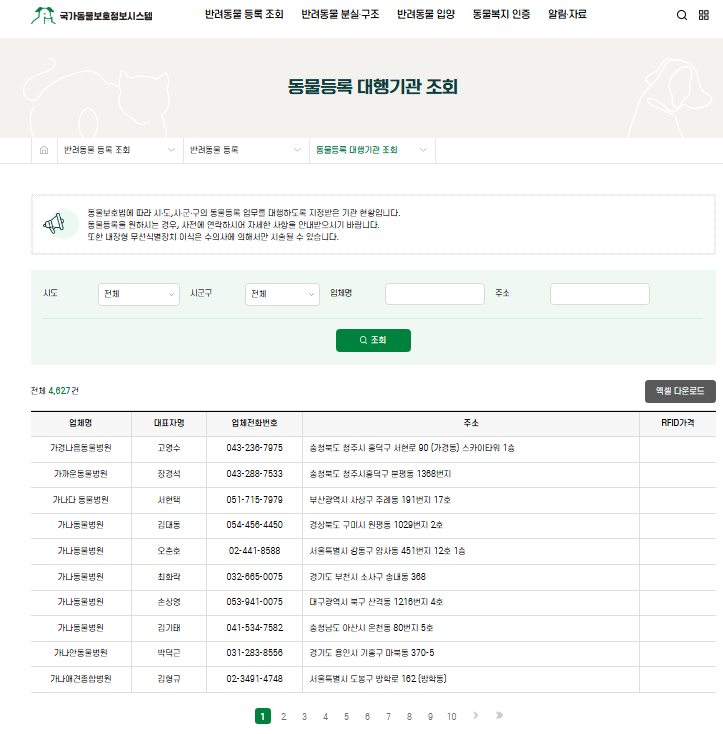Click representative name 고영수

(169, 448)
